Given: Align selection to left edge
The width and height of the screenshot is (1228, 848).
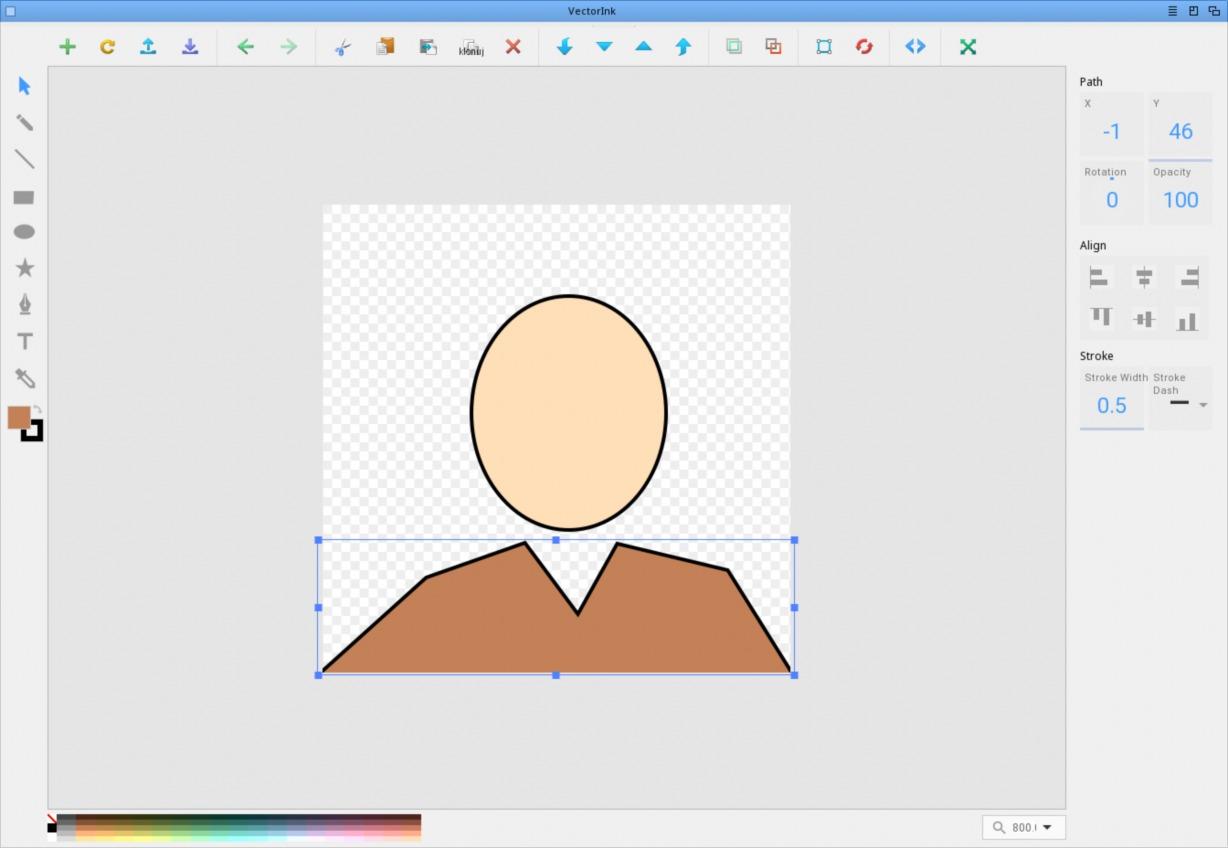Looking at the screenshot, I should pos(1099,278).
